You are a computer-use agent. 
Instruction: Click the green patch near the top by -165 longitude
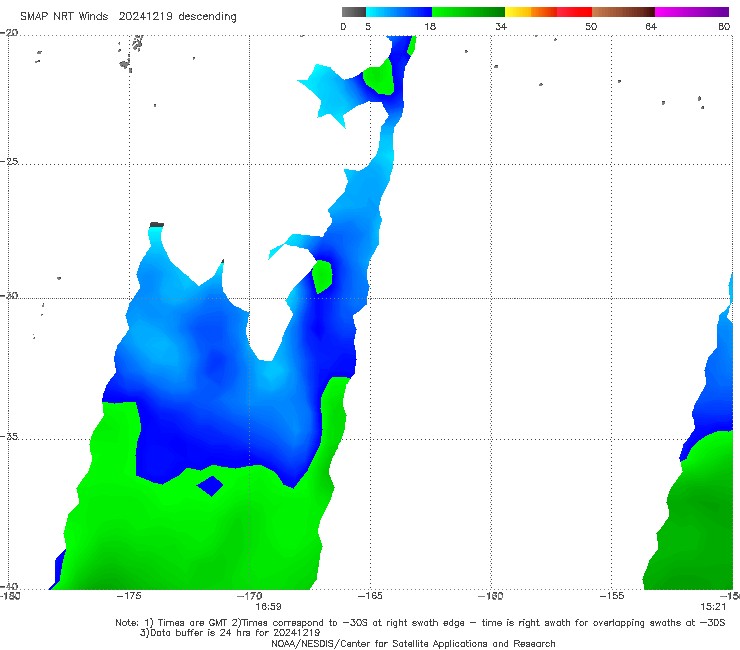click(379, 78)
